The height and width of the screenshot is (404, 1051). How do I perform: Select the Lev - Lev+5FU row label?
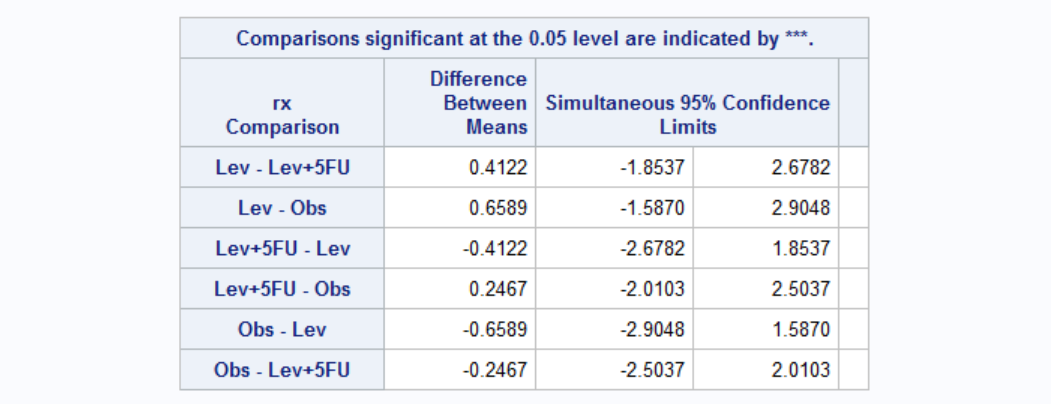click(282, 167)
